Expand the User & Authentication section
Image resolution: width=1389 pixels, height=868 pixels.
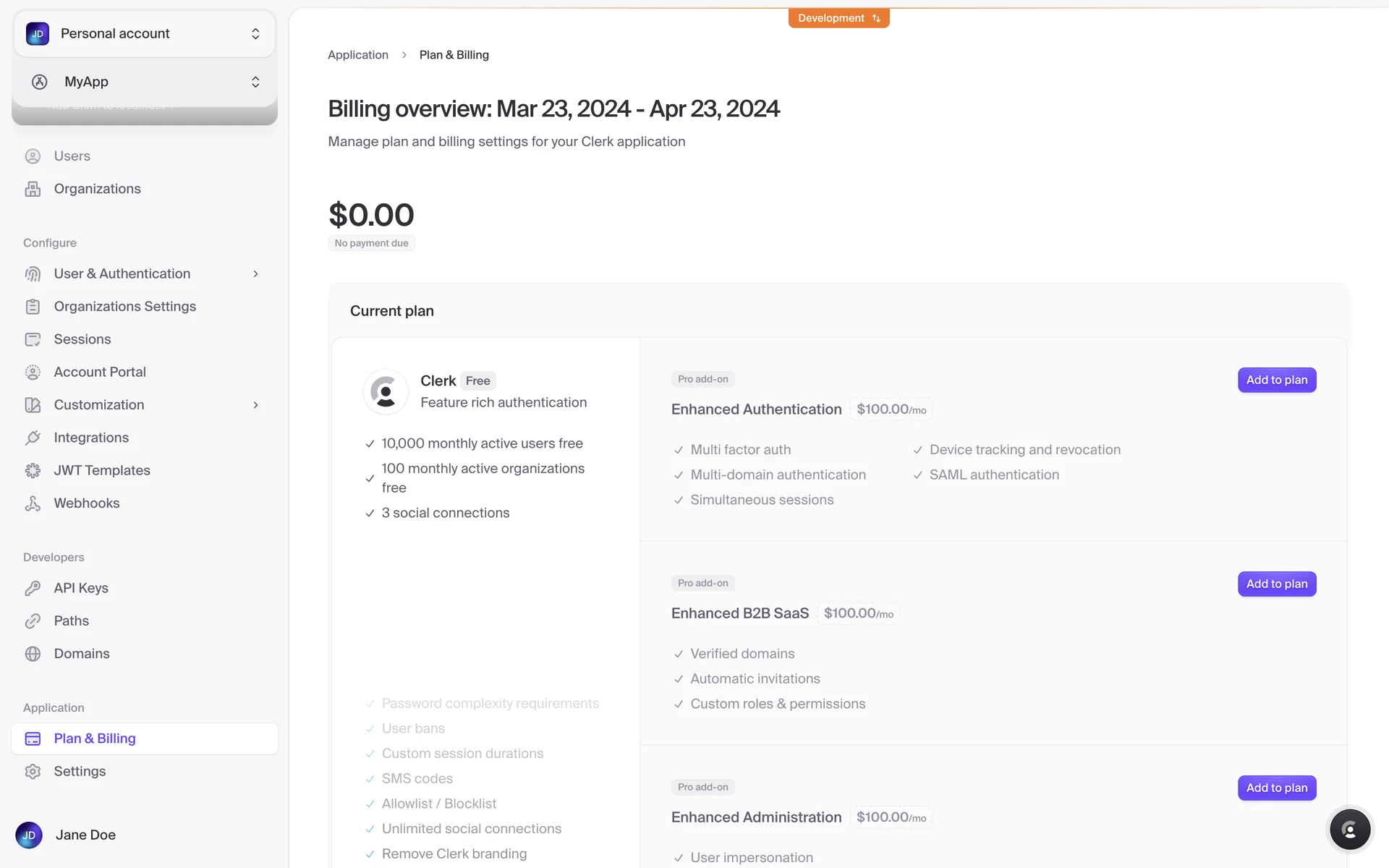tap(255, 274)
